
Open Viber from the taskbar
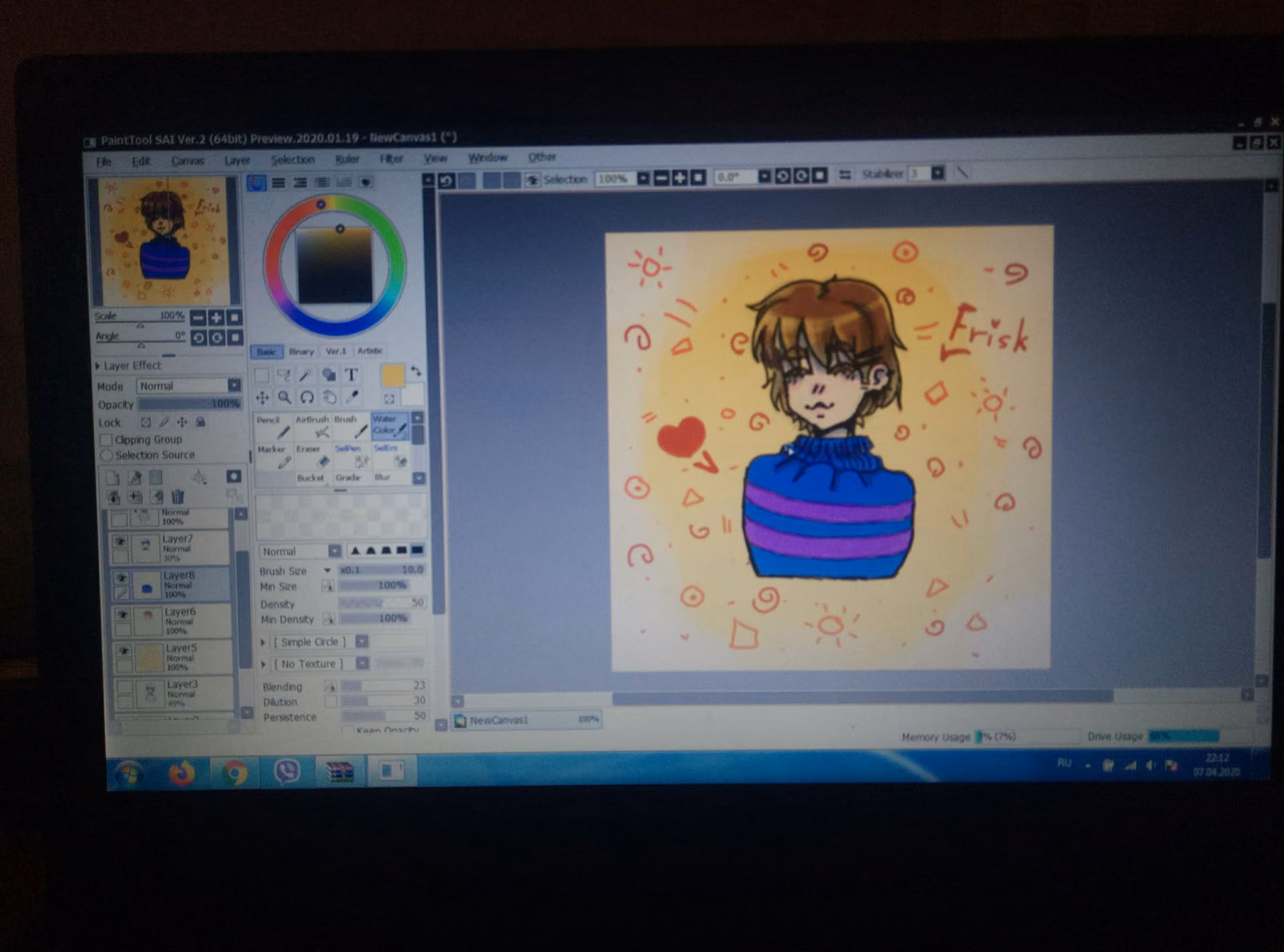[288, 772]
